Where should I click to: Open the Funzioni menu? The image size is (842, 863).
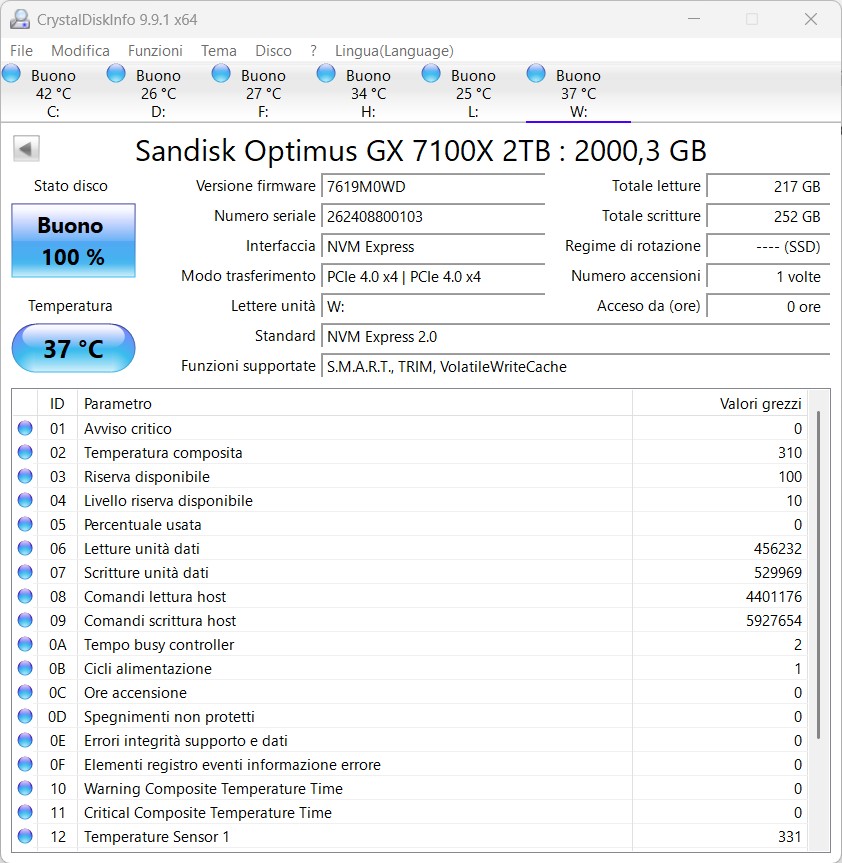155,51
